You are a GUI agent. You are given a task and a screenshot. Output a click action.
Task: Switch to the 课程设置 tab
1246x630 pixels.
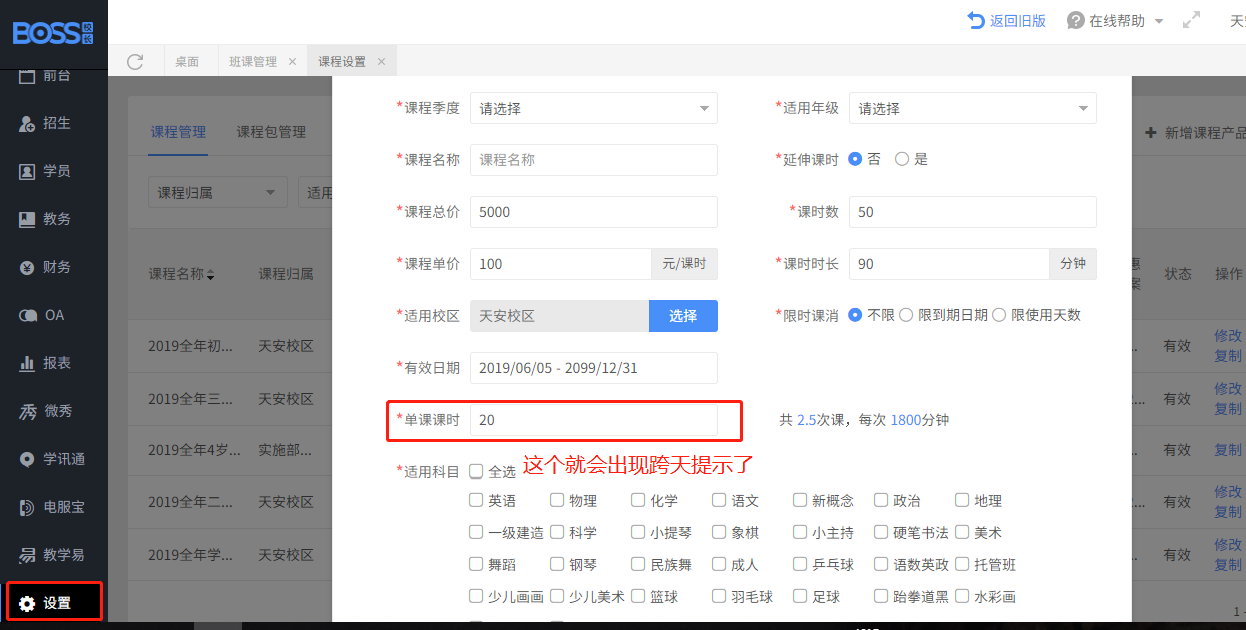click(x=342, y=61)
